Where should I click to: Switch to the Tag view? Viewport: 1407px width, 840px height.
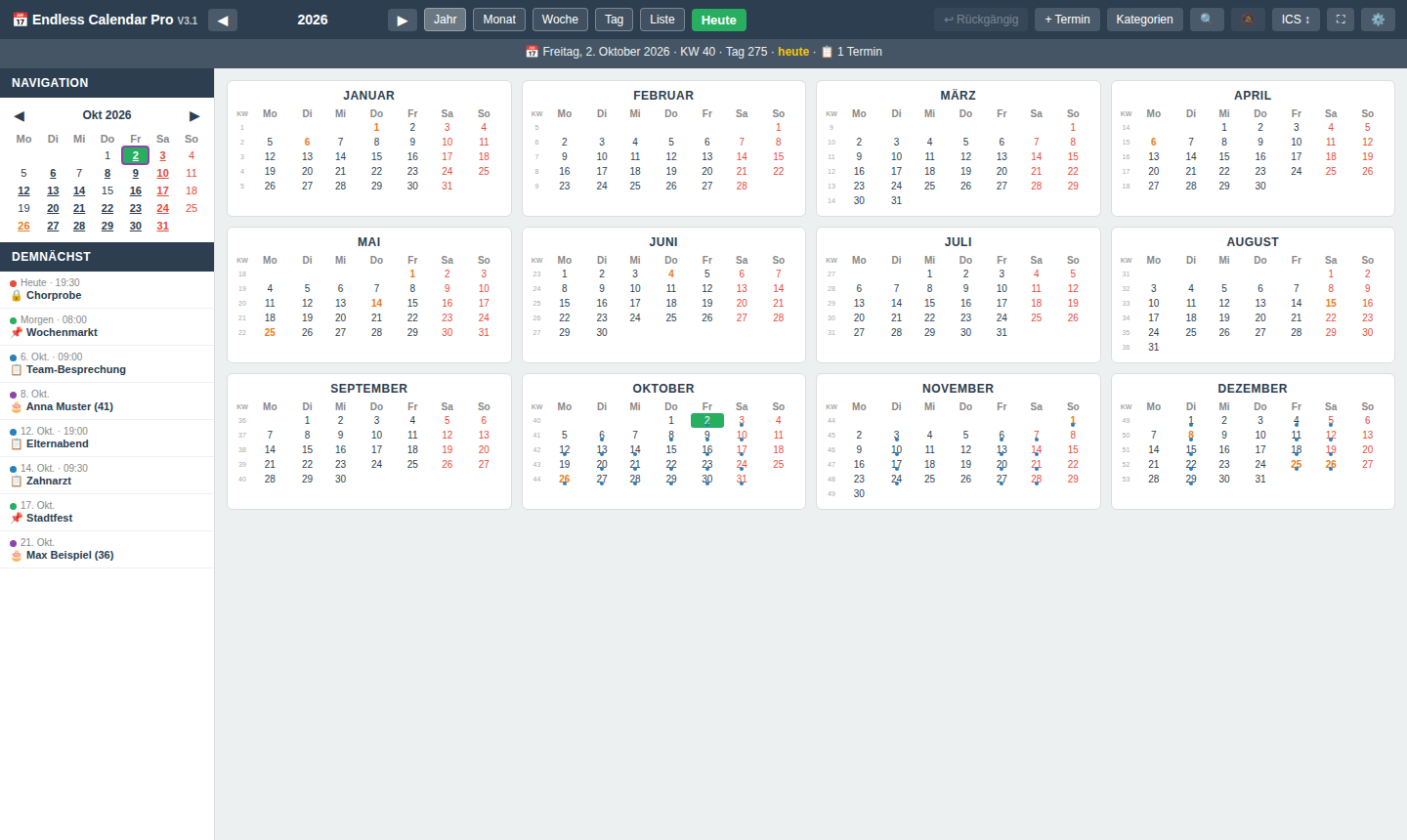pos(614,20)
